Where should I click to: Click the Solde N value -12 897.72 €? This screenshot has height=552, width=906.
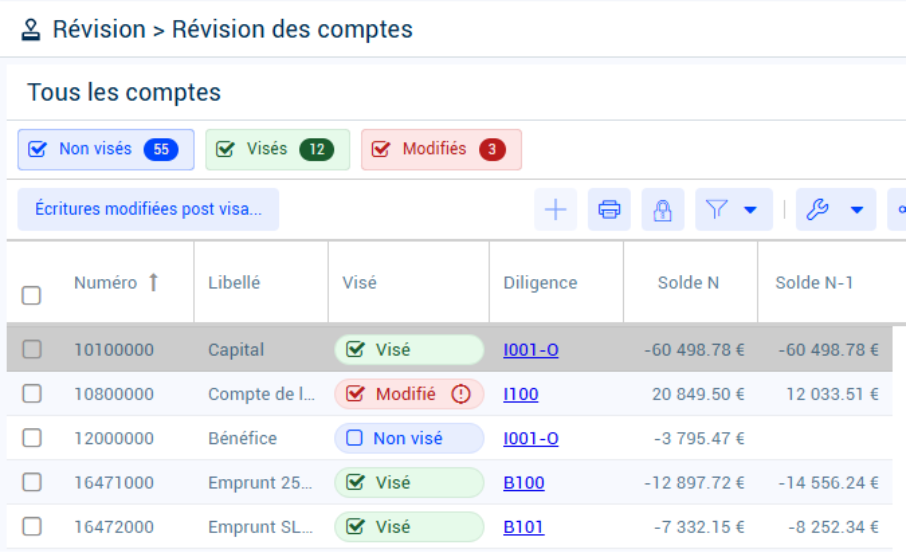coord(694,483)
